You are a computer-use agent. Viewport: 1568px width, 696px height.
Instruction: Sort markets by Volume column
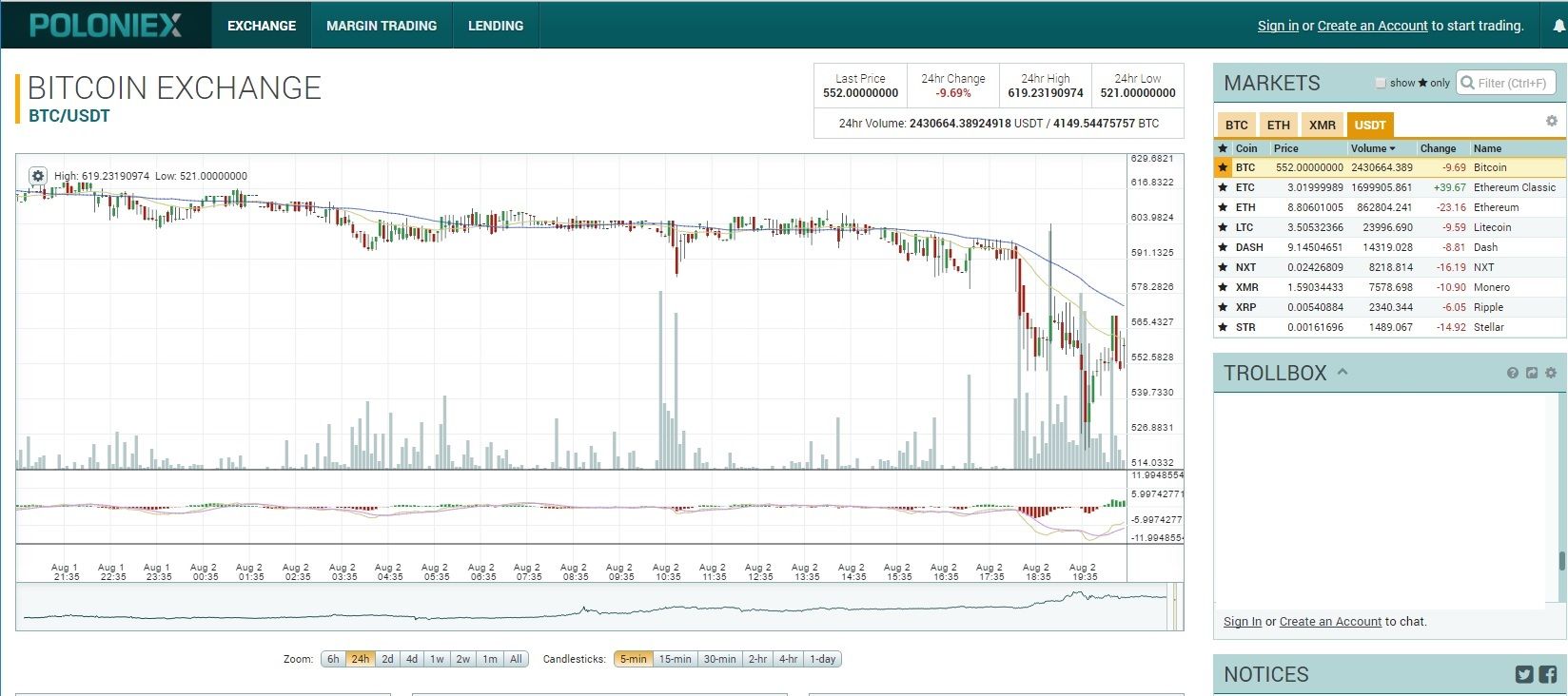(x=1372, y=148)
